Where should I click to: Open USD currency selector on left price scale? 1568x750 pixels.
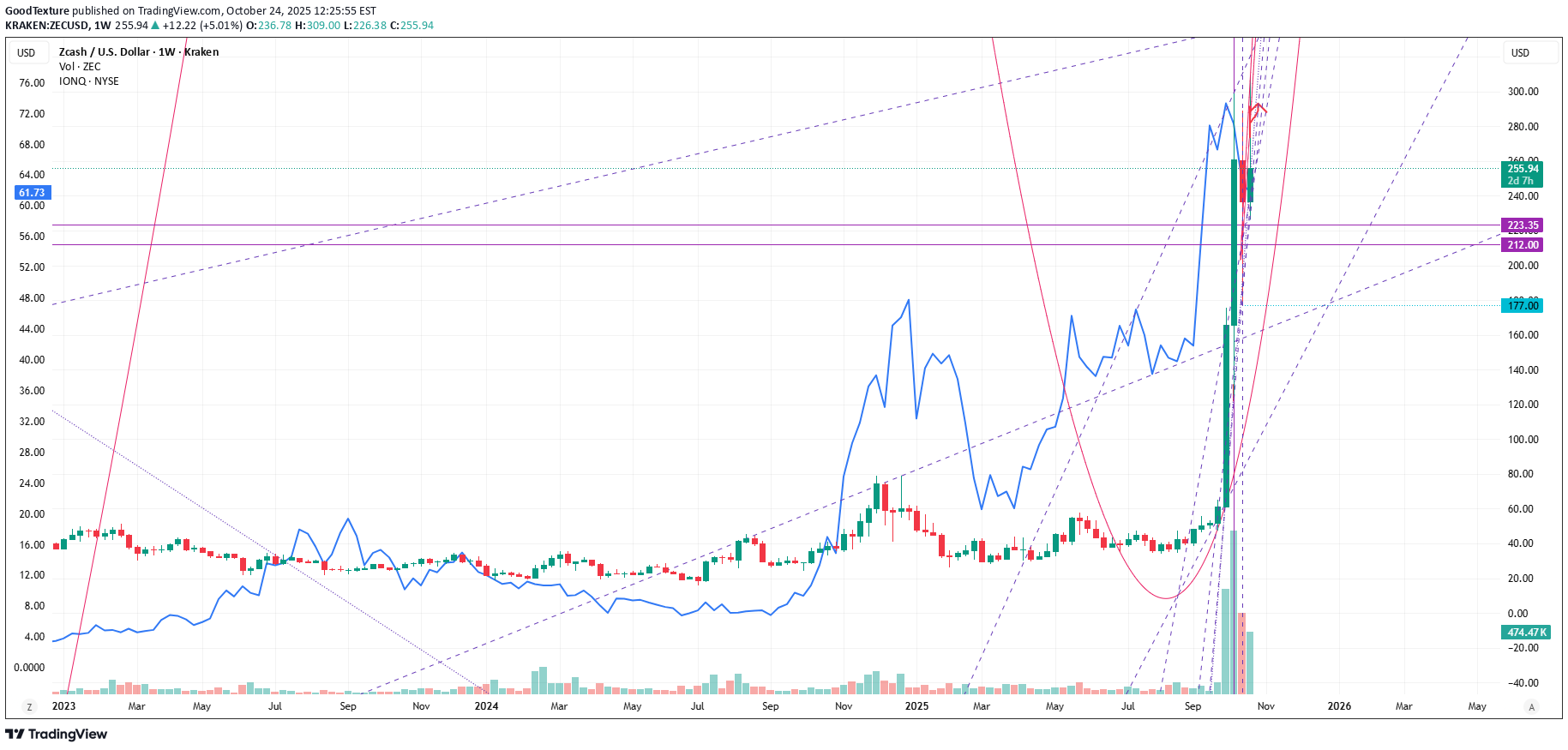click(x=27, y=53)
